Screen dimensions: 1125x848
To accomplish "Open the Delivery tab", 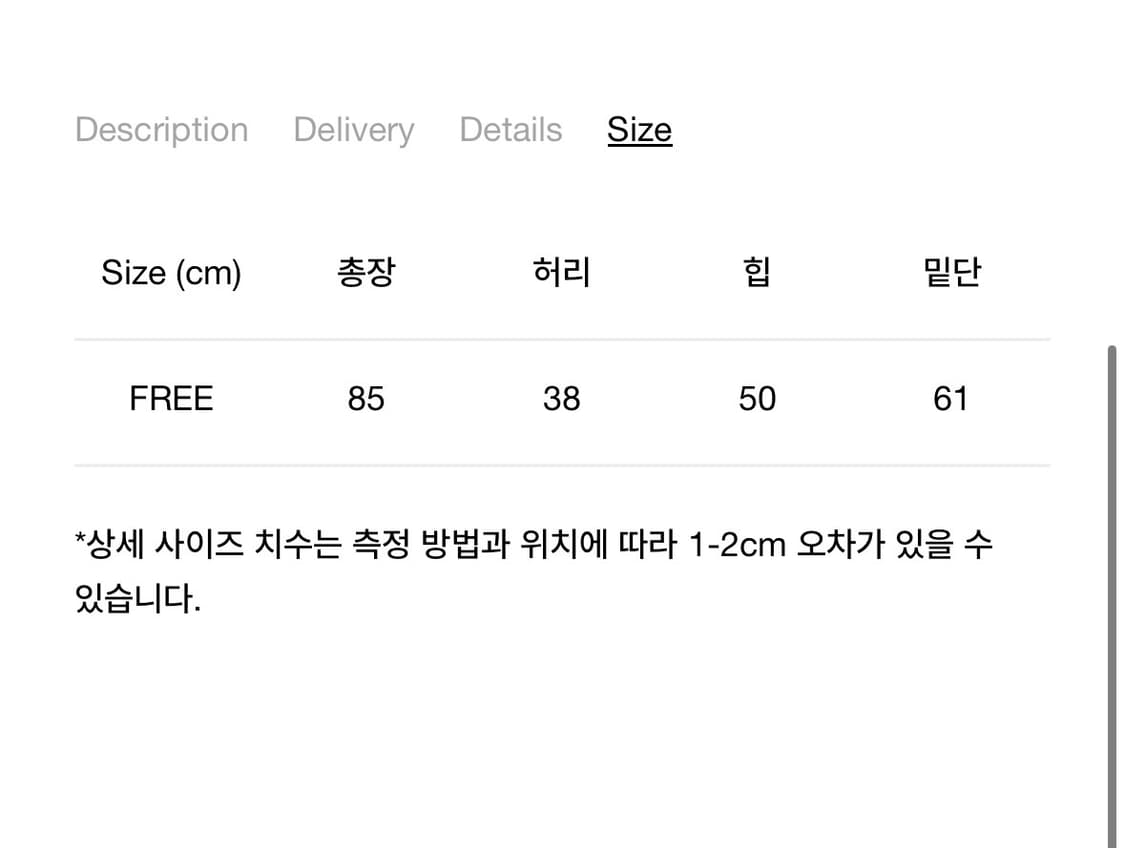I will click(x=353, y=129).
